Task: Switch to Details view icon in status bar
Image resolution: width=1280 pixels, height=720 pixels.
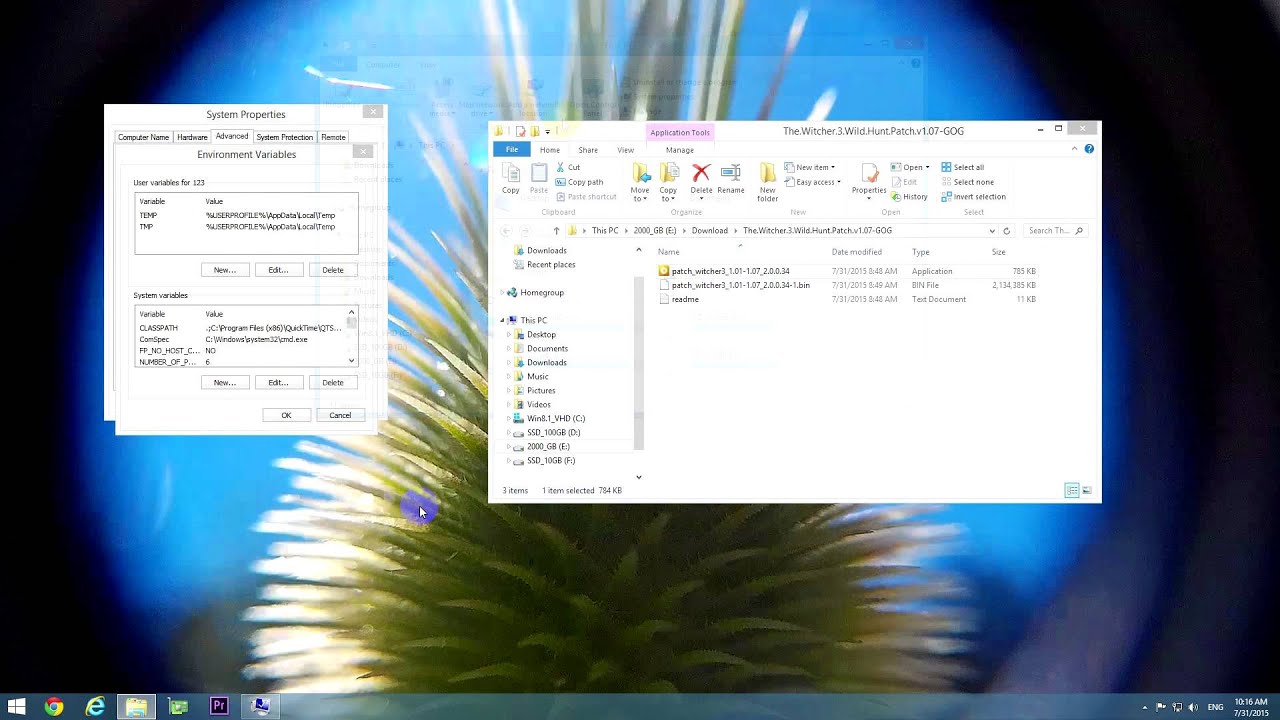Action: pos(1072,491)
